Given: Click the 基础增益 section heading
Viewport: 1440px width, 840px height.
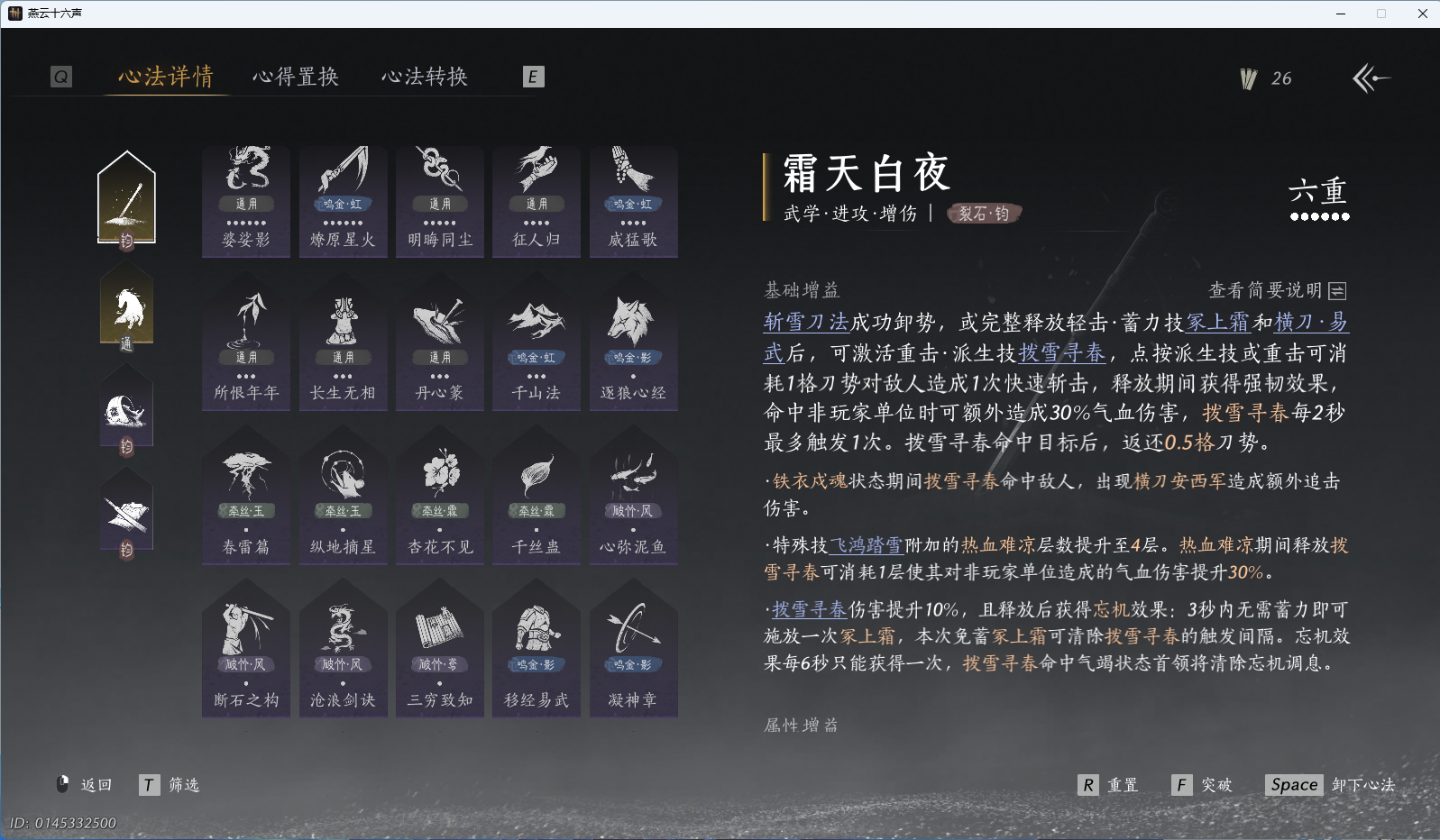Looking at the screenshot, I should pos(802,290).
